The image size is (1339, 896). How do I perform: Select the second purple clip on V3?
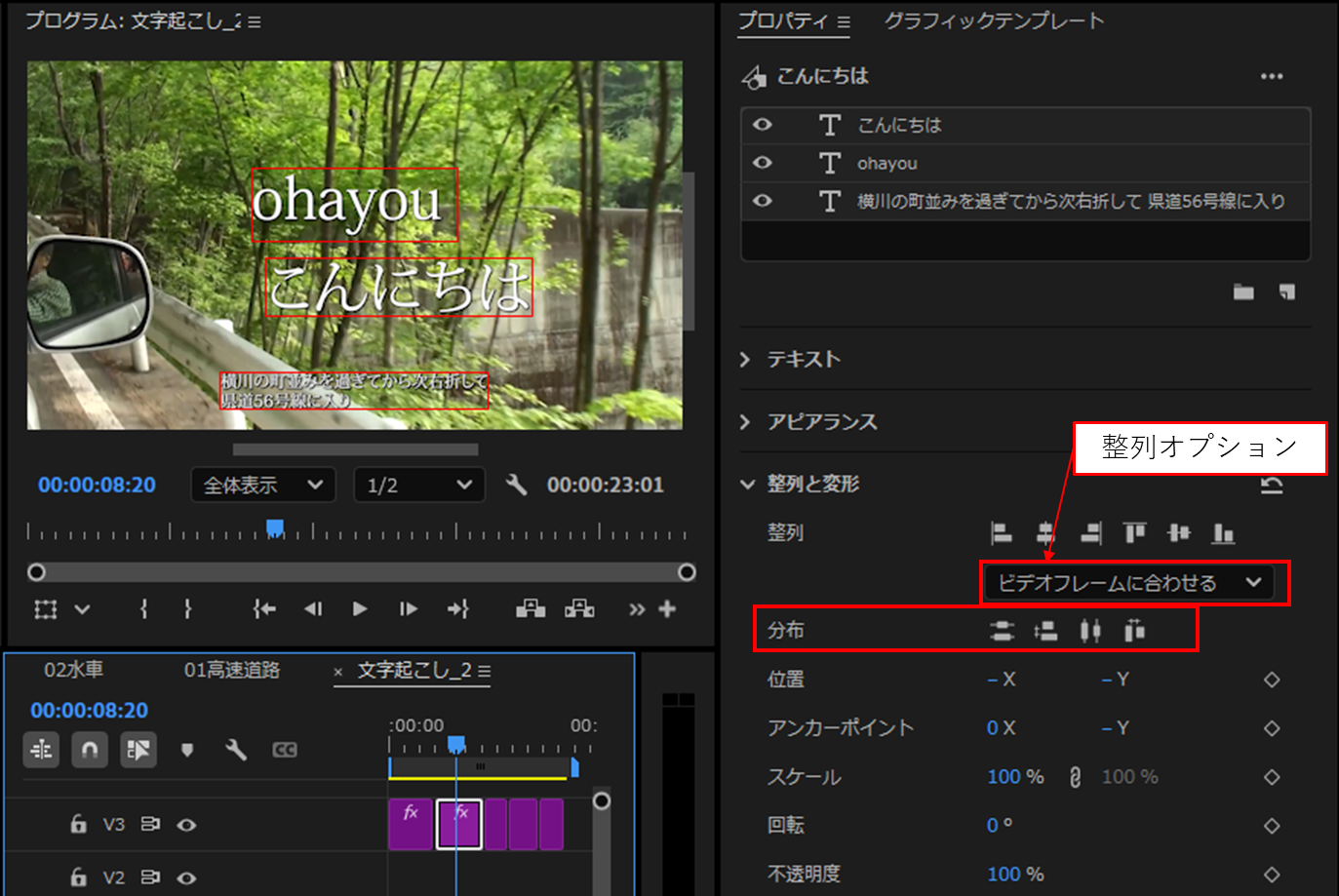tap(458, 824)
